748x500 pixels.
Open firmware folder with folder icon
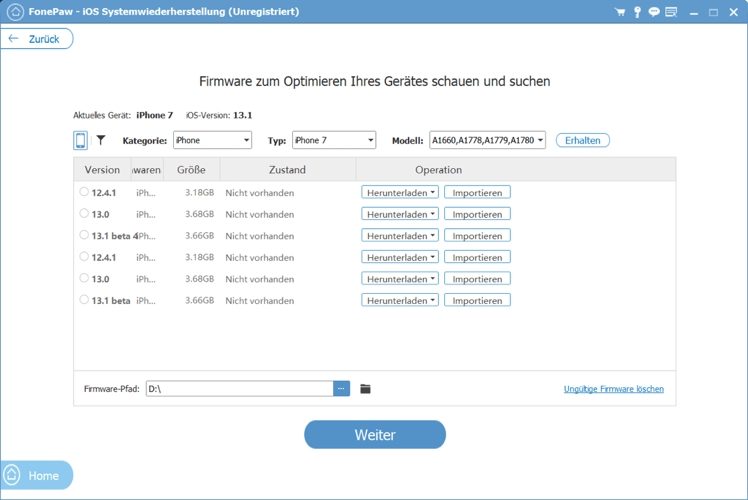pos(365,388)
